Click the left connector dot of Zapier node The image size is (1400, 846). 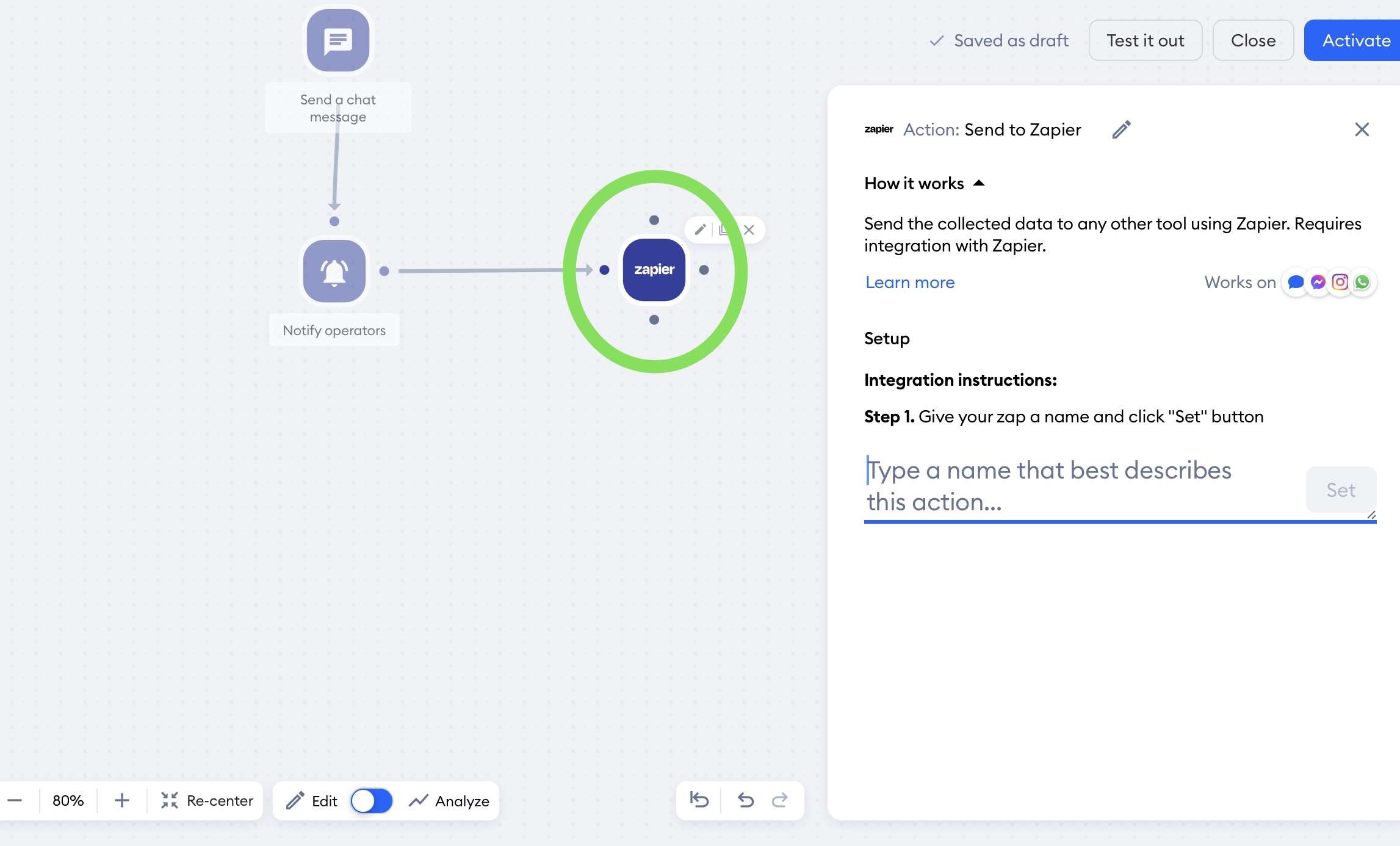(x=604, y=270)
